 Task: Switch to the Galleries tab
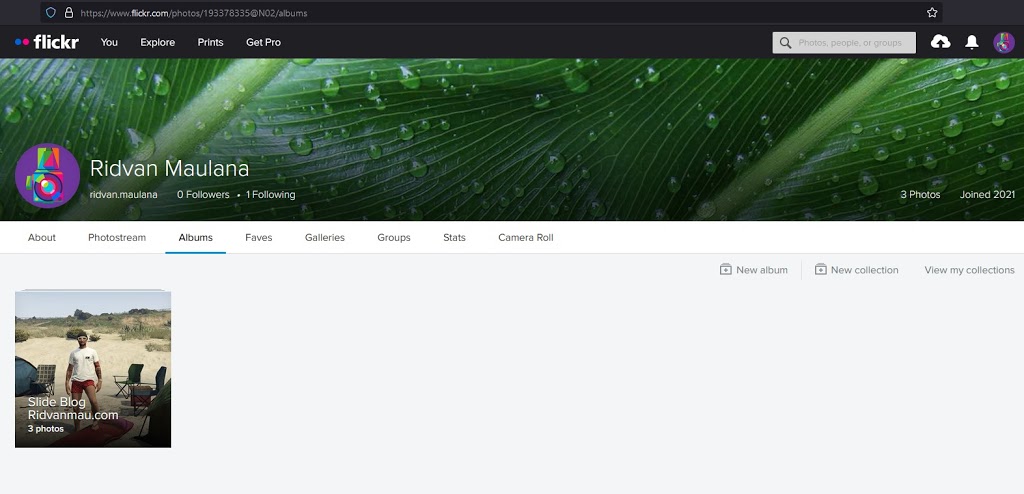click(x=325, y=237)
